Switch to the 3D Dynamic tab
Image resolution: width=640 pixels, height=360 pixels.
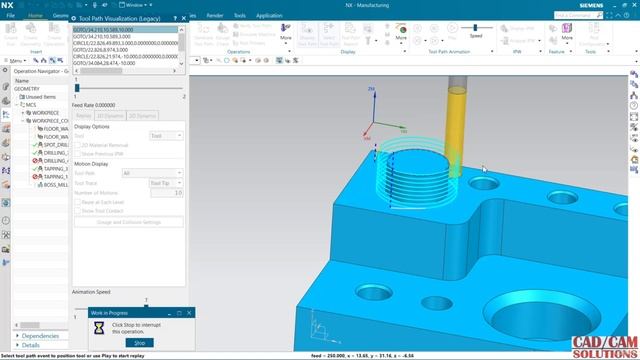[x=110, y=116]
